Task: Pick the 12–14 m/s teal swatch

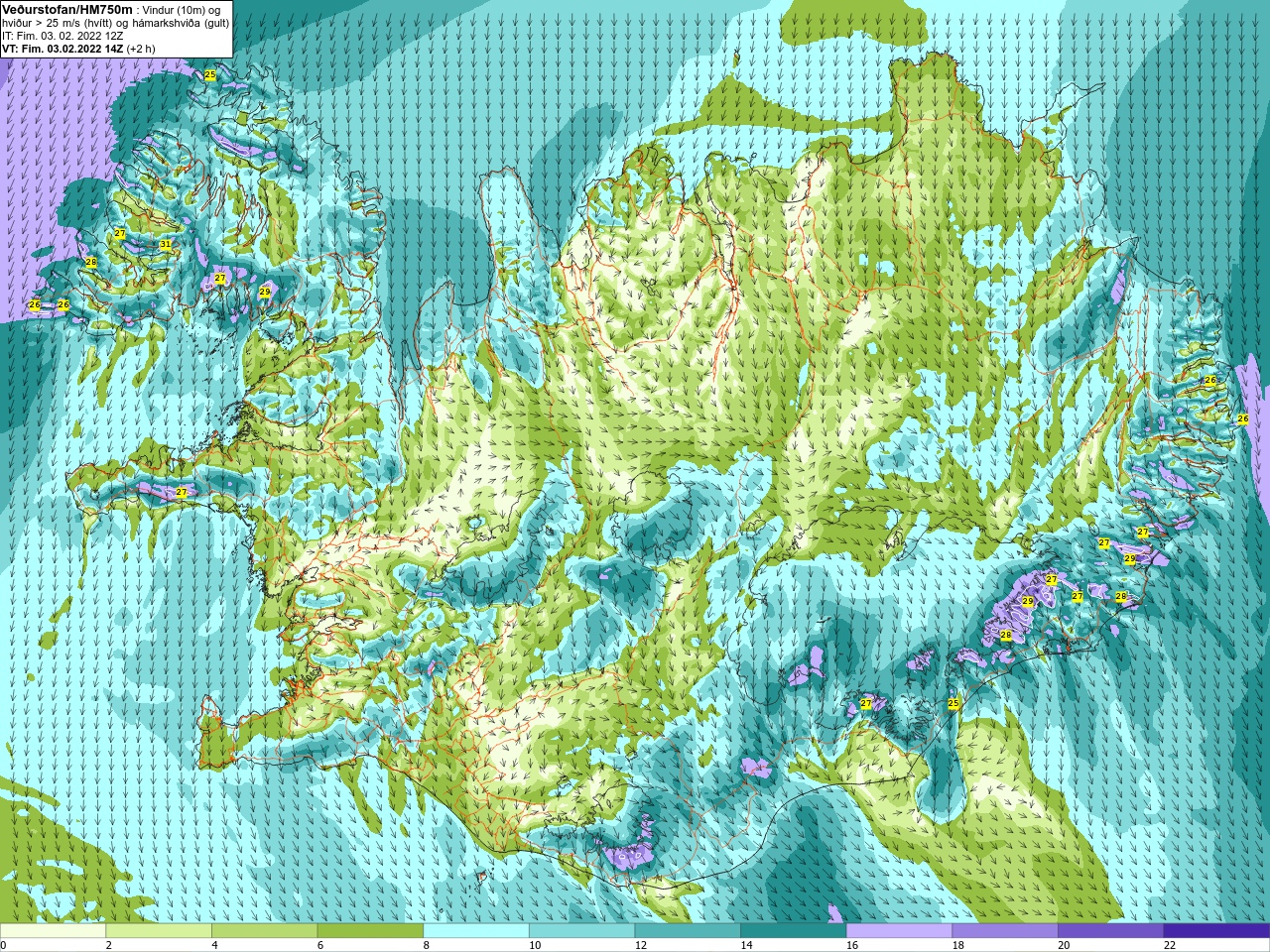Action: click(x=688, y=931)
